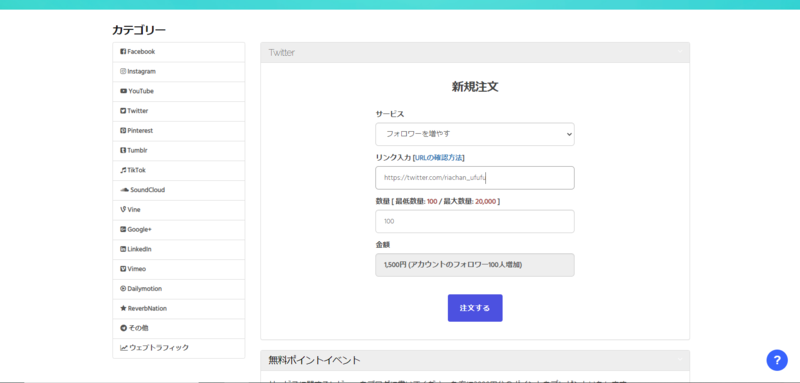The image size is (800, 383).
Task: Open the blue help question mark button
Action: coord(777,360)
